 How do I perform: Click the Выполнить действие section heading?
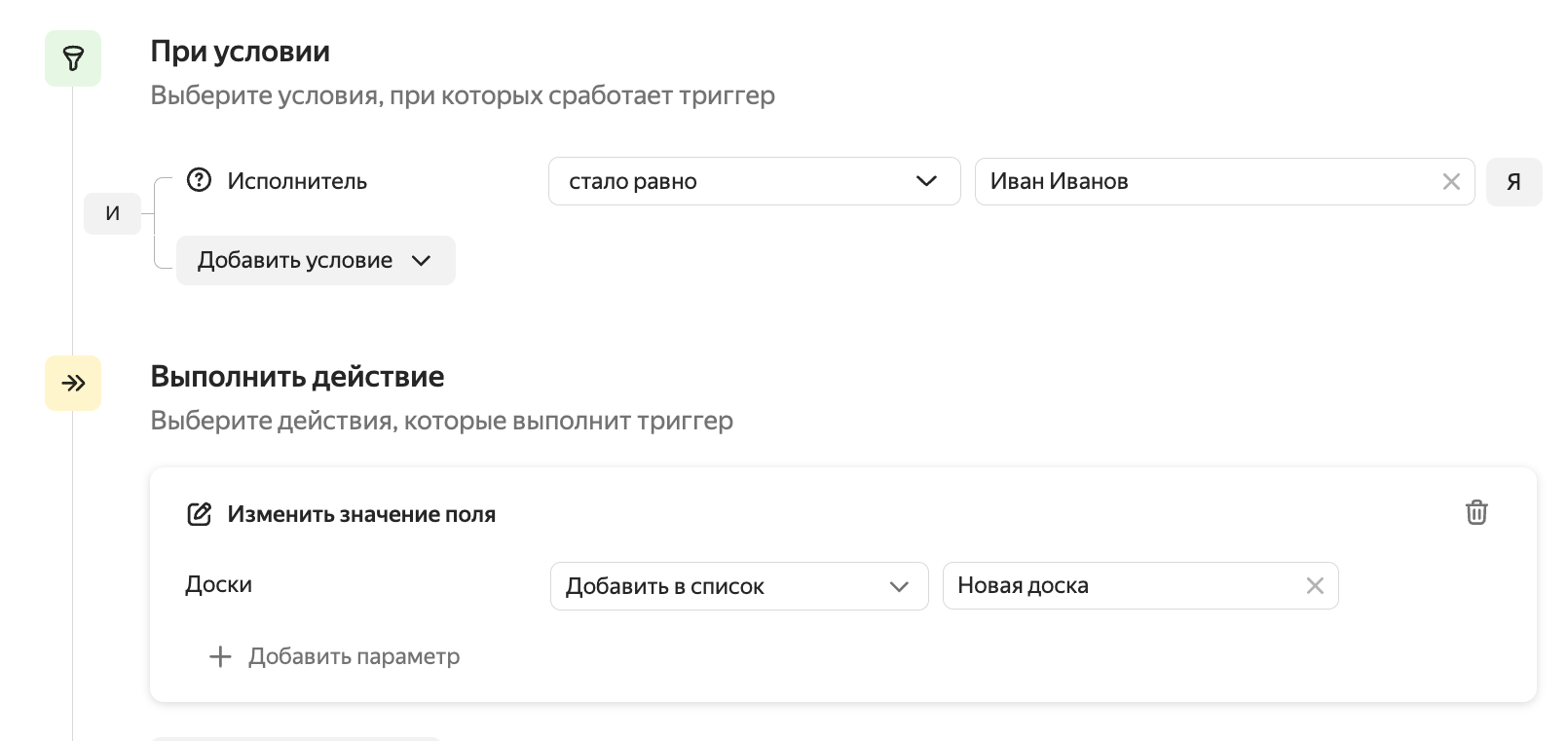(297, 377)
